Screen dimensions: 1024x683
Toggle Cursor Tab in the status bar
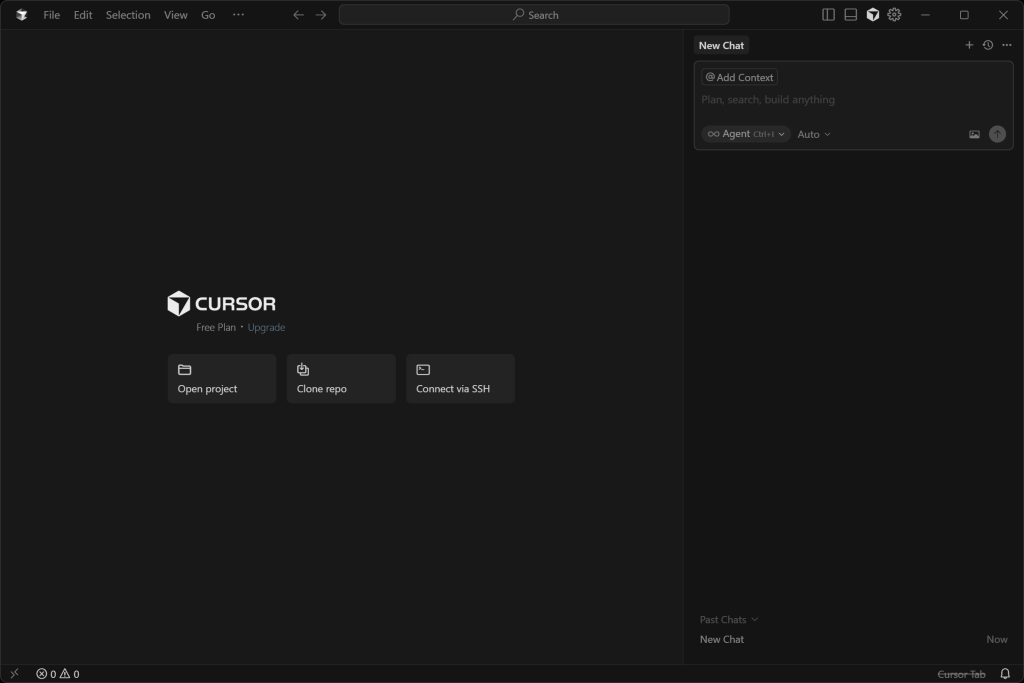[x=959, y=673]
